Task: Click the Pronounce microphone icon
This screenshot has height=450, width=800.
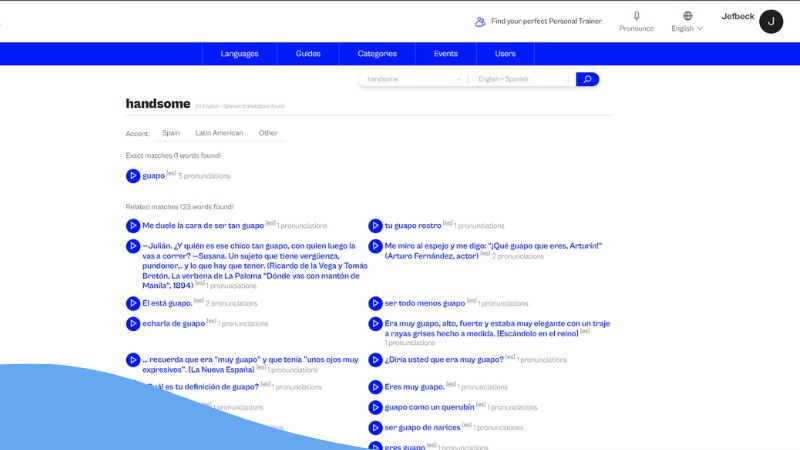Action: [x=636, y=16]
